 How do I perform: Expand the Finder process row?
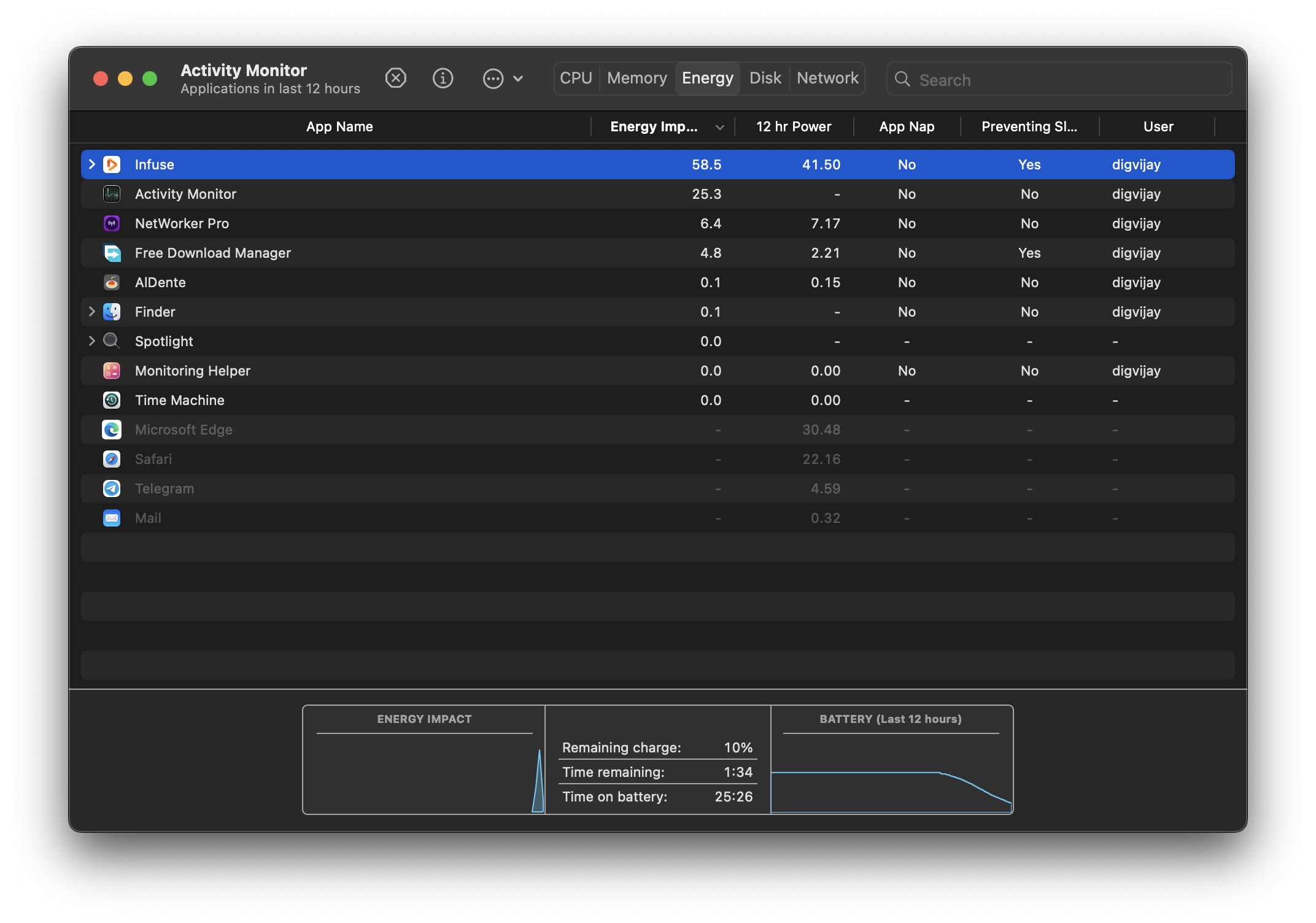[x=92, y=312]
